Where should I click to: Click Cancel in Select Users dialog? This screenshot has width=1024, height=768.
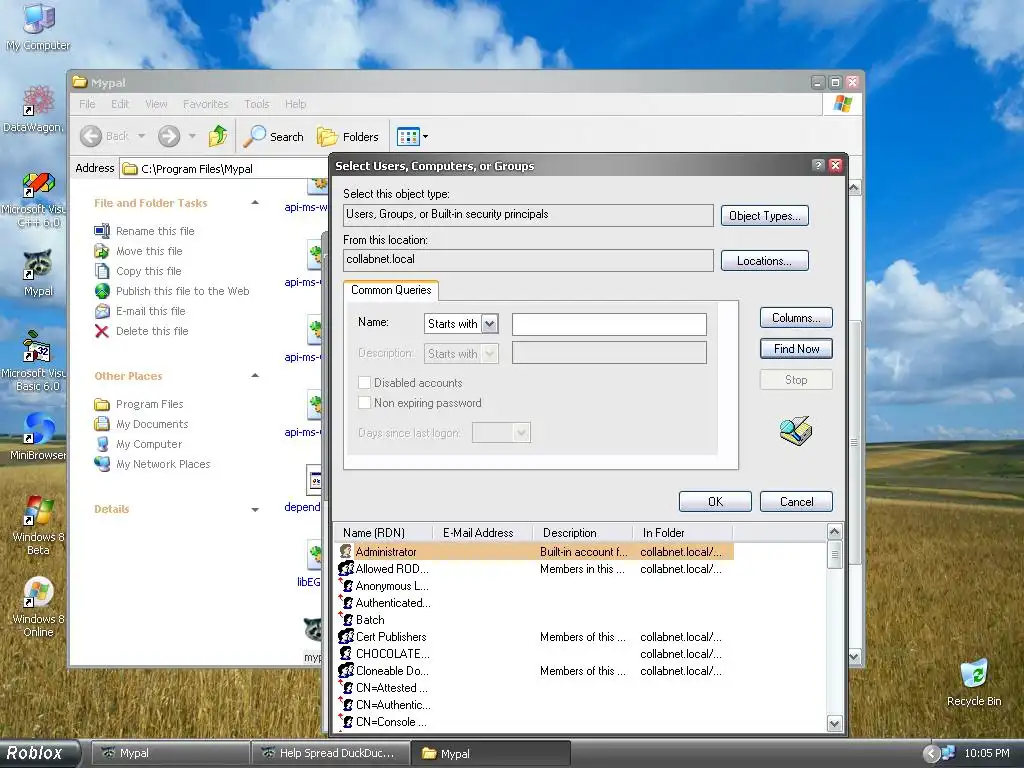(796, 502)
